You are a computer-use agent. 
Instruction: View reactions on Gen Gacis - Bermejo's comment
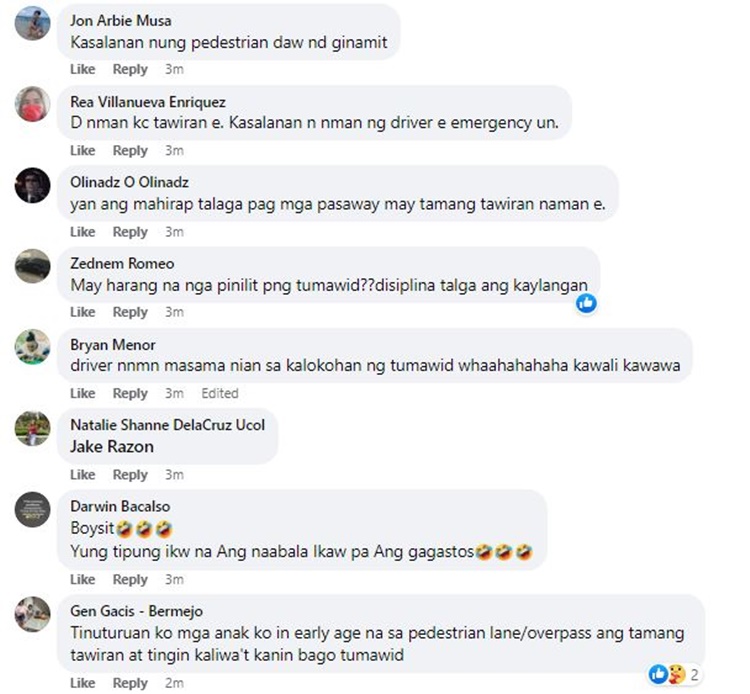[675, 674]
